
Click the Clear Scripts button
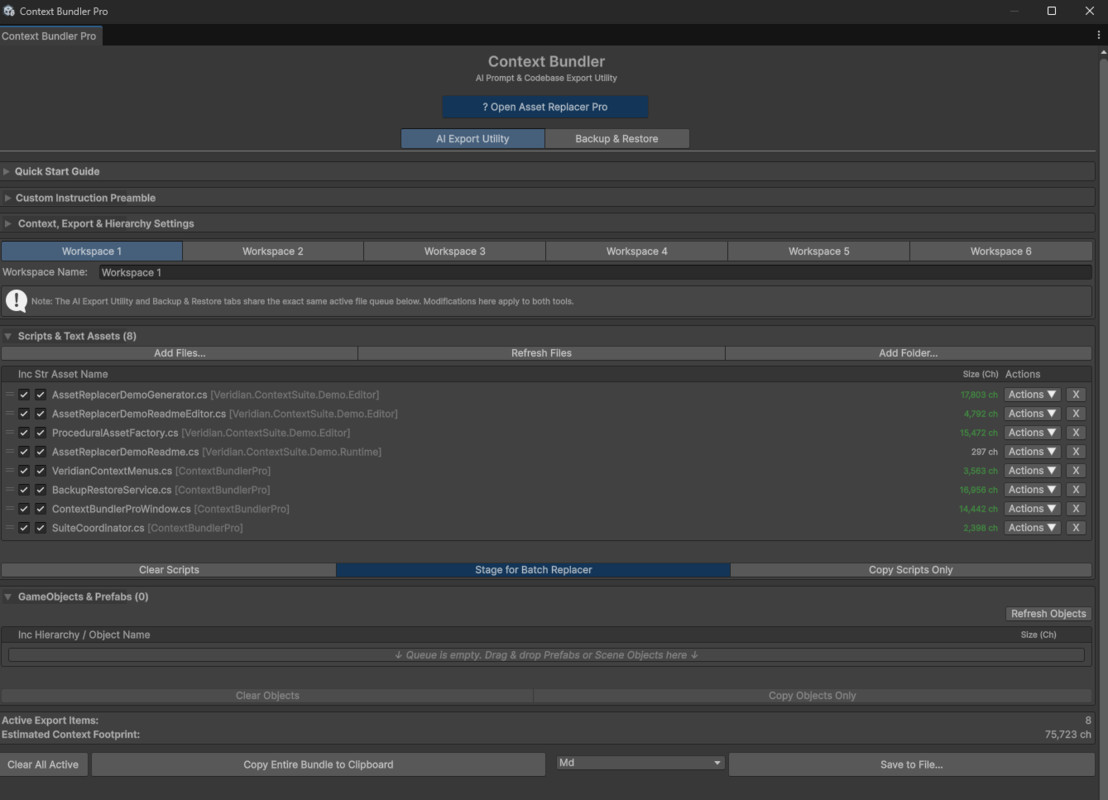click(x=169, y=570)
